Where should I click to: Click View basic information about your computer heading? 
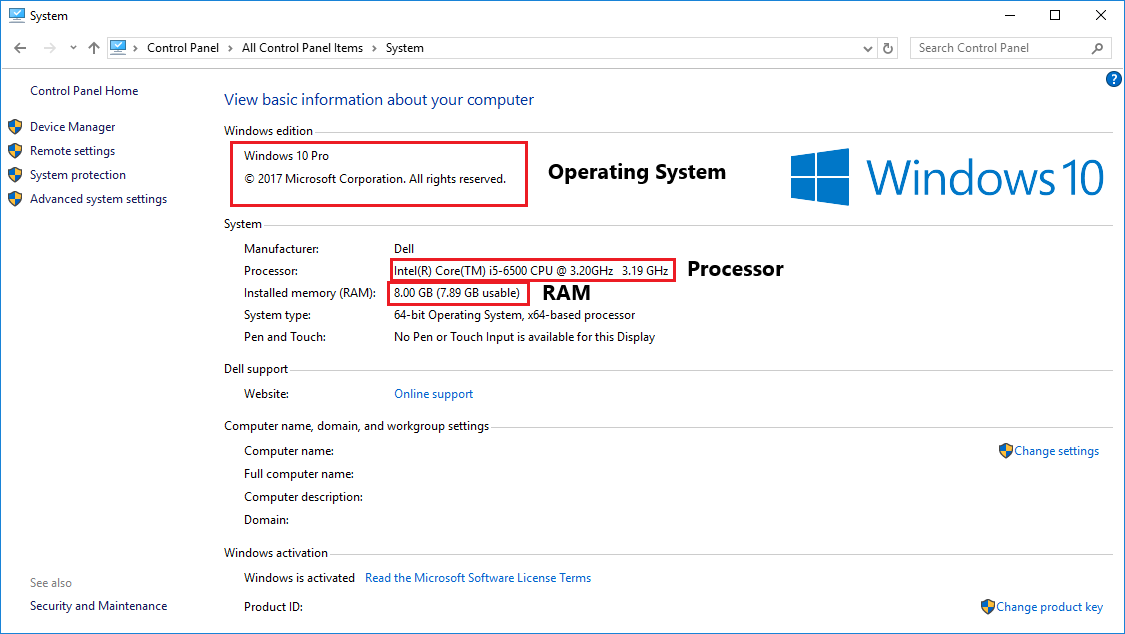(x=379, y=100)
